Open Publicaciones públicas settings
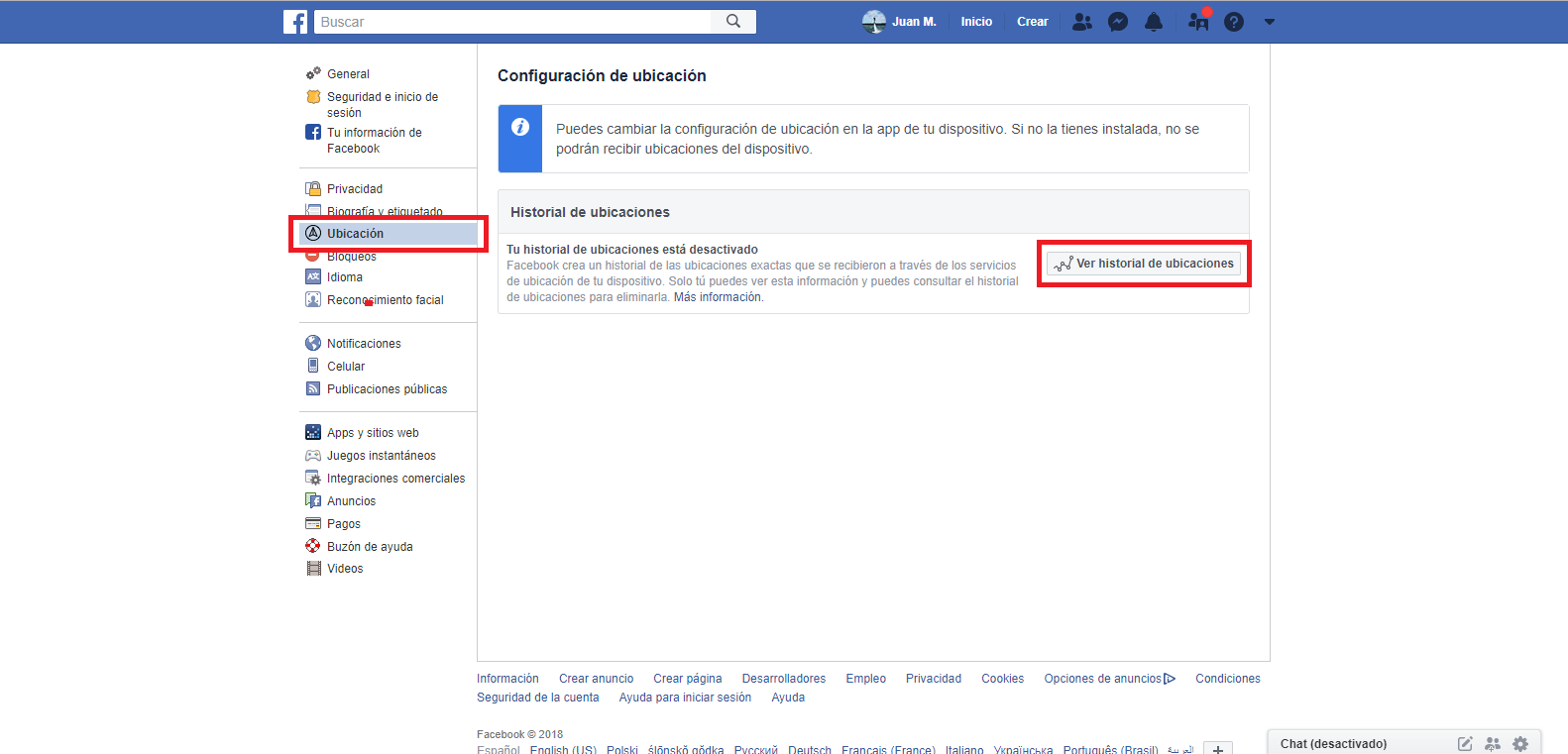This screenshot has width=1568, height=754. (x=388, y=389)
